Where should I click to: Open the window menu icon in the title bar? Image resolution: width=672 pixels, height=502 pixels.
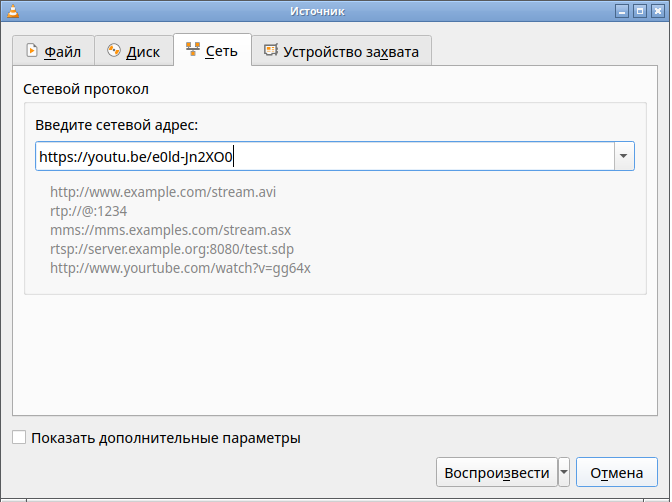pyautogui.click(x=10, y=10)
